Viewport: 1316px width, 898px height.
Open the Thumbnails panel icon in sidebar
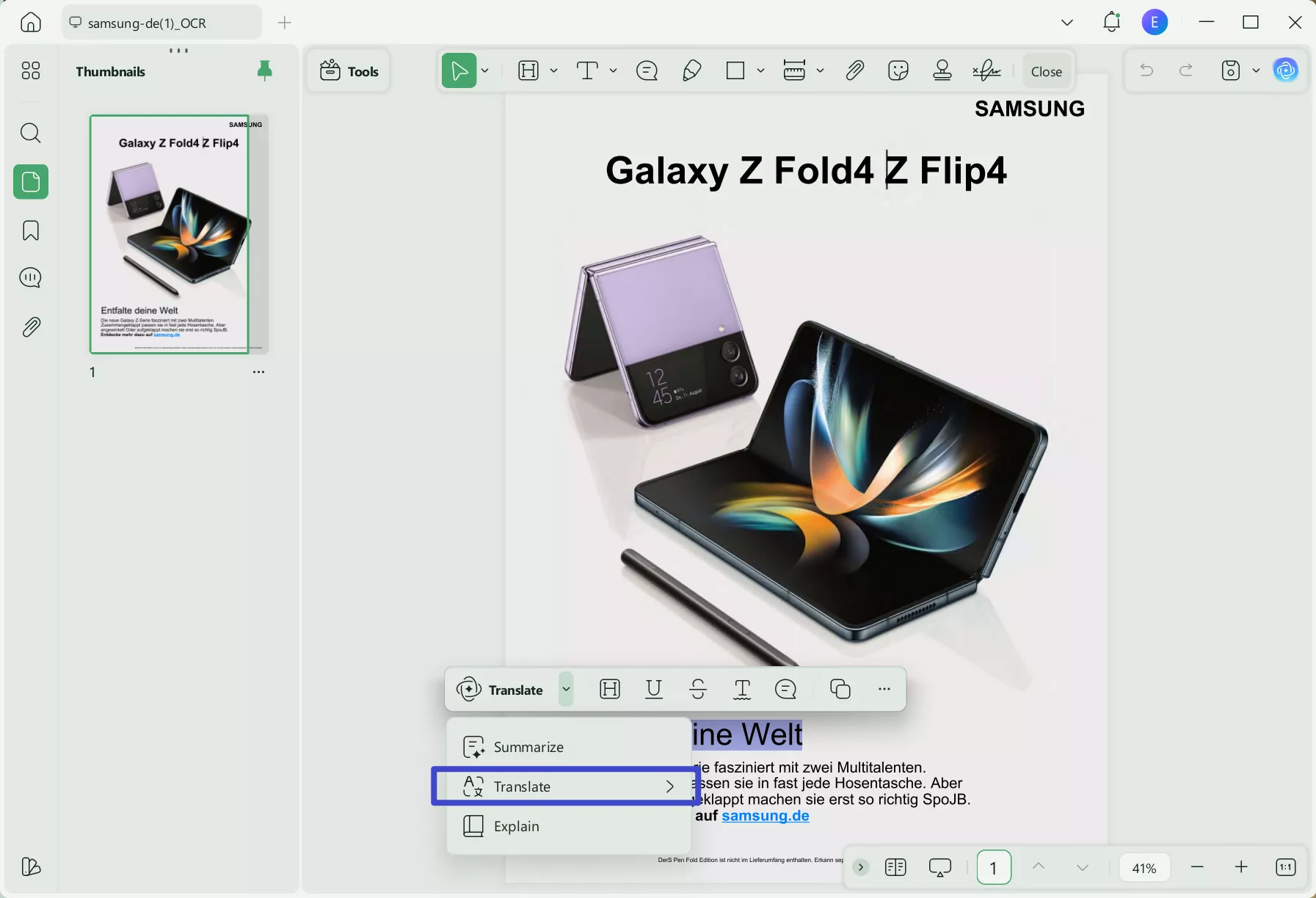[31, 181]
